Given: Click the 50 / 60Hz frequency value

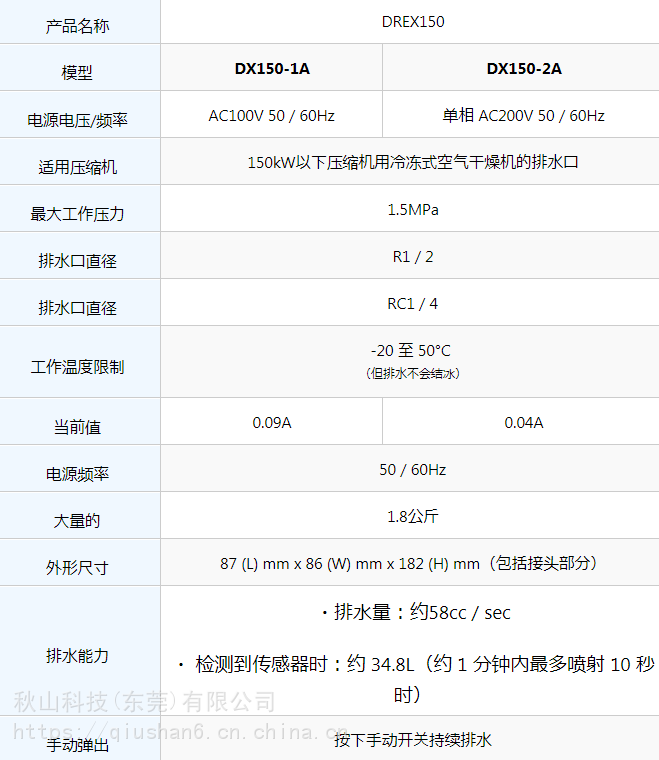Looking at the screenshot, I should (x=413, y=470).
